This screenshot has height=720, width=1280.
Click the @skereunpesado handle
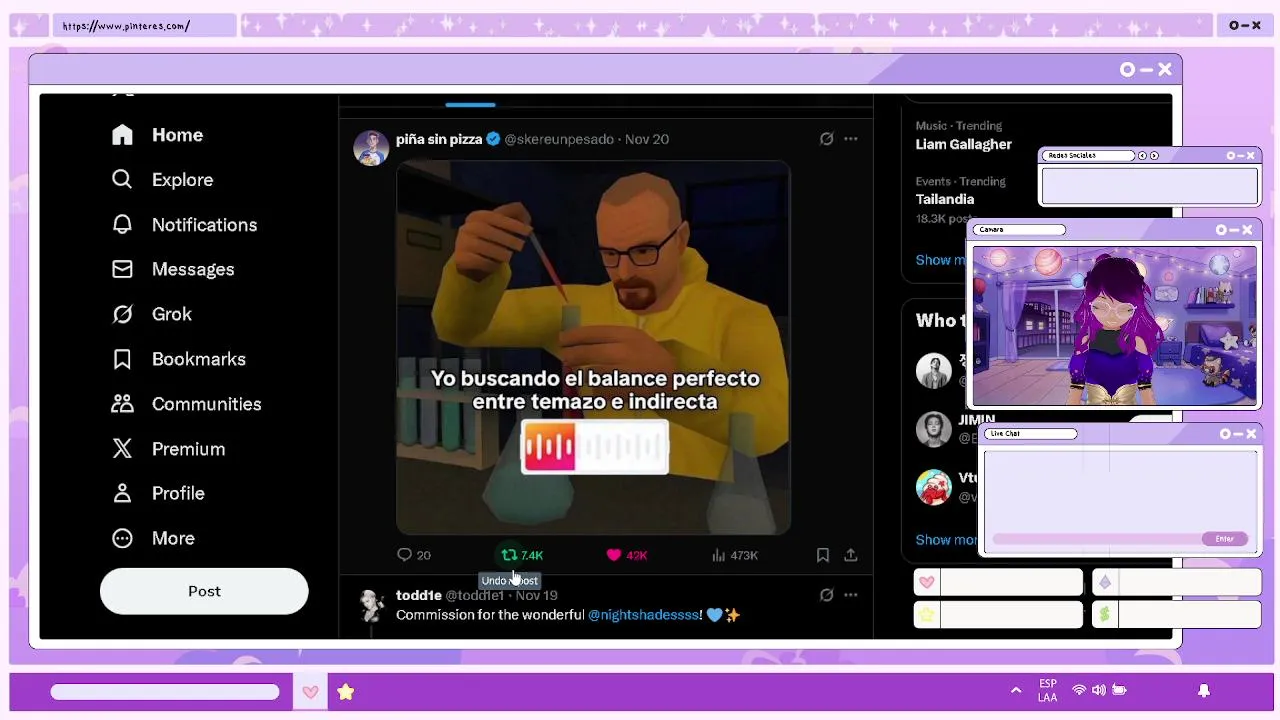point(559,139)
